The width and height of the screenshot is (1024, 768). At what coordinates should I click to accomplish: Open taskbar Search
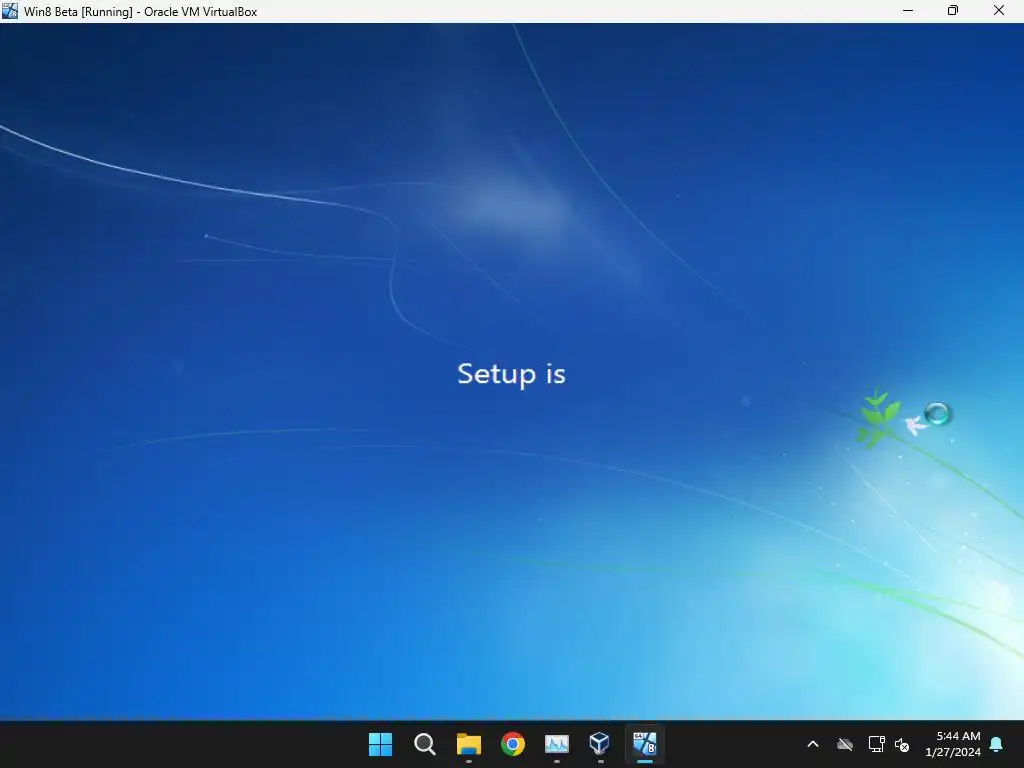(424, 744)
